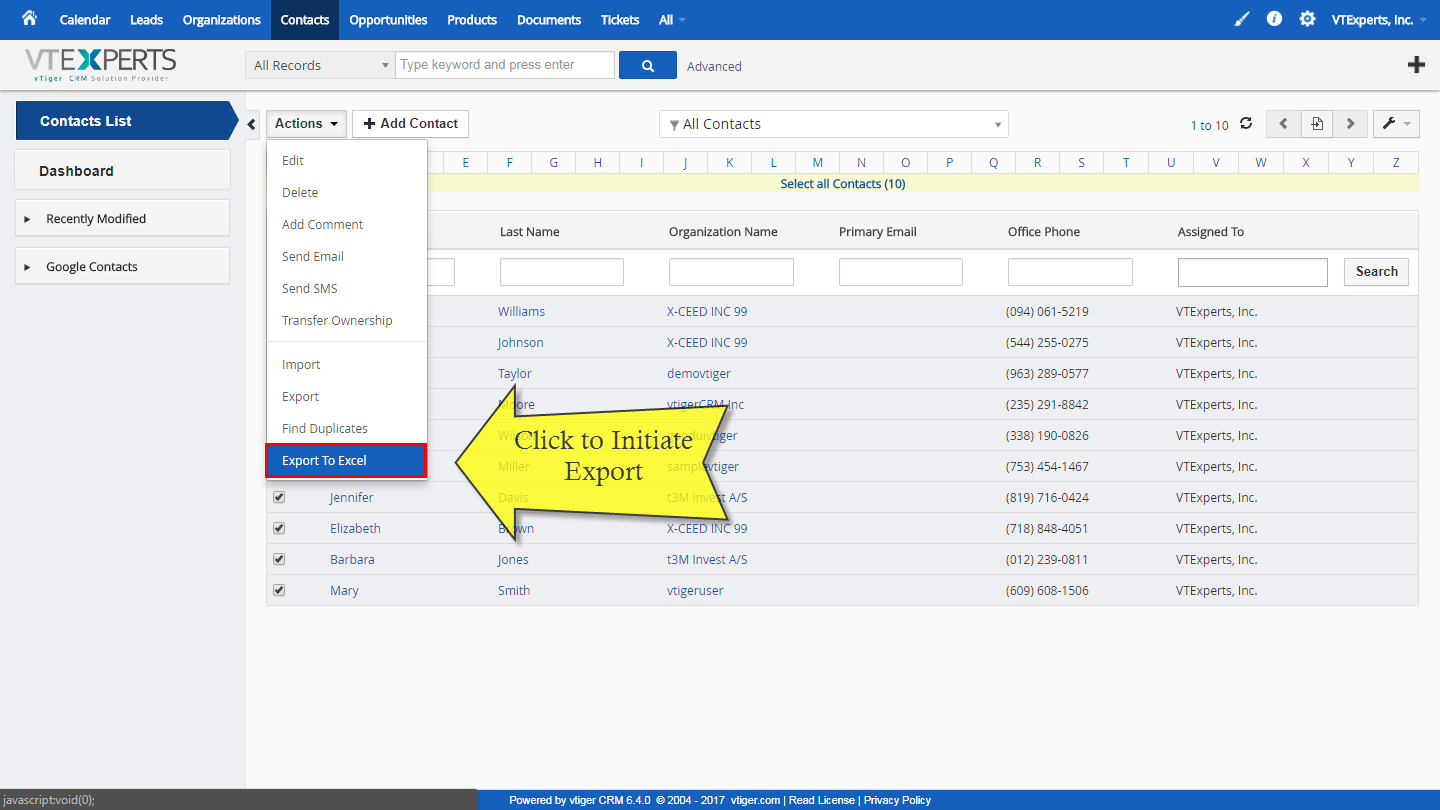
Task: Click Select all Contacts (10) link
Action: [x=843, y=184]
